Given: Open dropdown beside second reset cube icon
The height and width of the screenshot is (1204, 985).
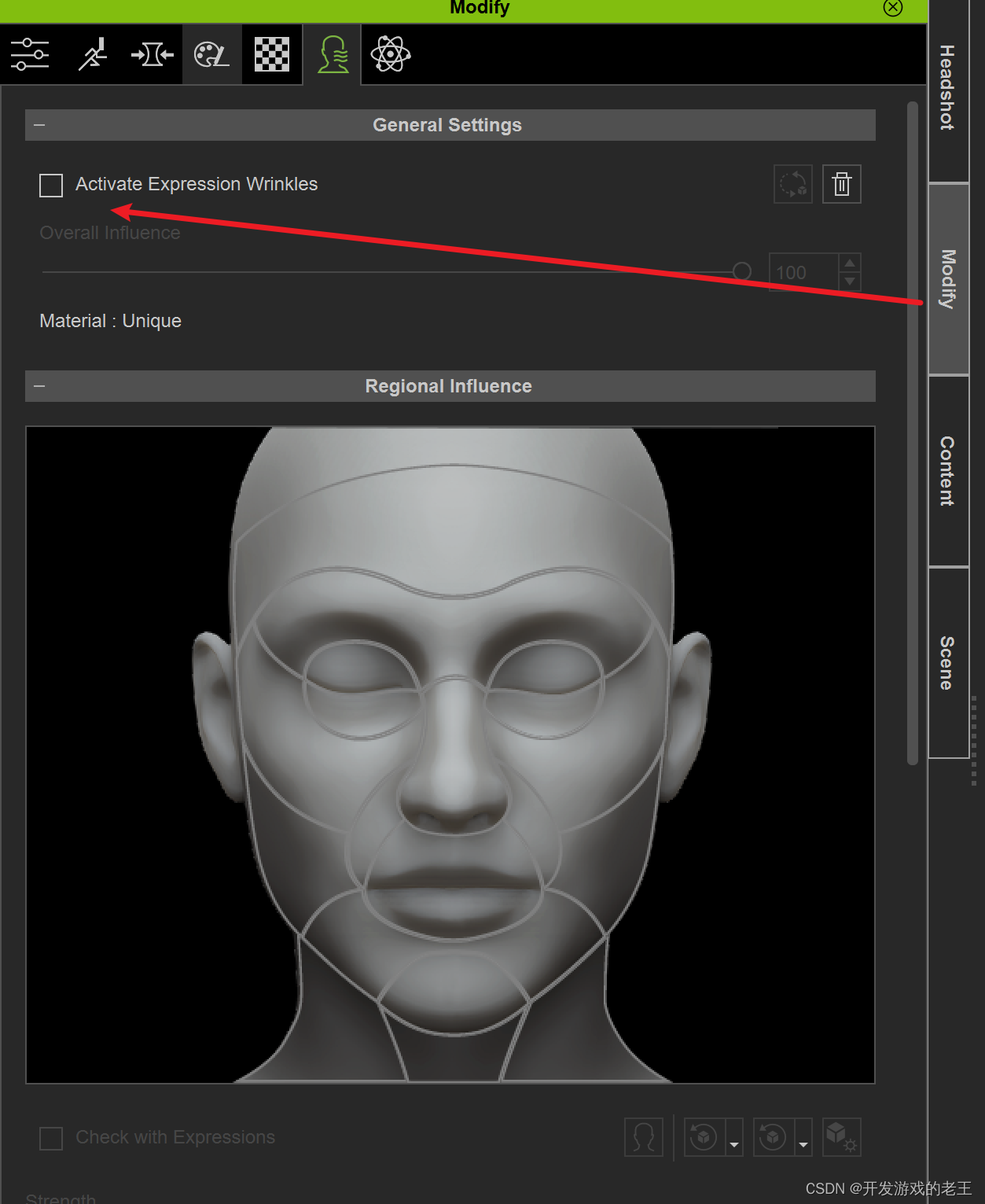Looking at the screenshot, I should [x=803, y=1137].
